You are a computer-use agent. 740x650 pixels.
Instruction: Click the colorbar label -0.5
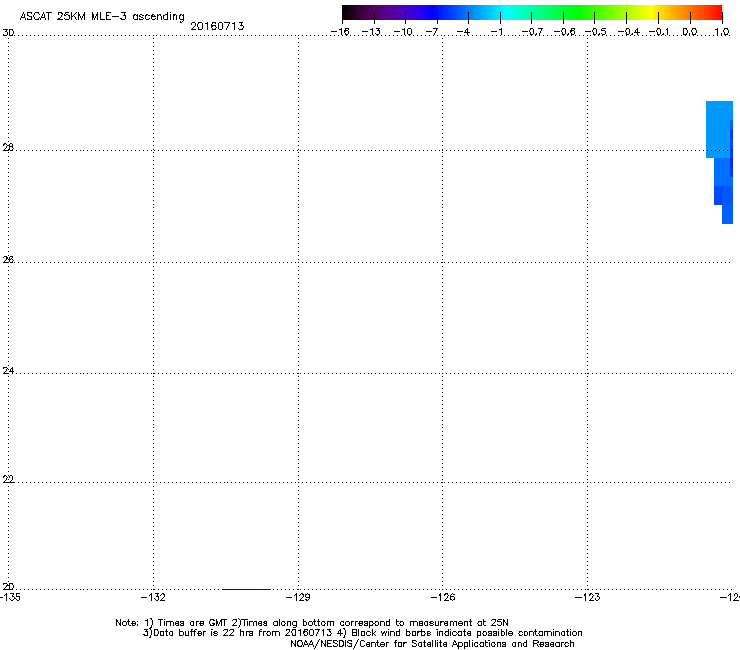click(596, 32)
